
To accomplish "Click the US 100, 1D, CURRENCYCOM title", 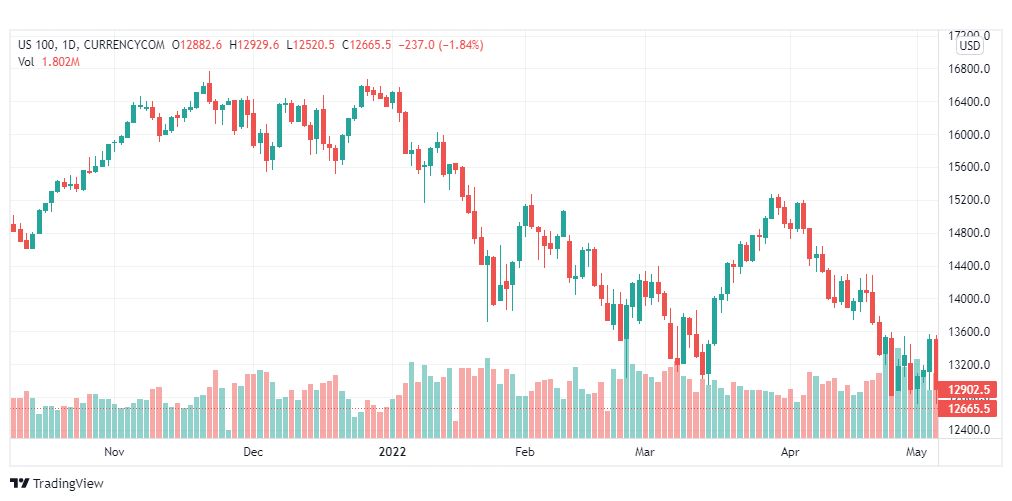I will click(x=92, y=45).
